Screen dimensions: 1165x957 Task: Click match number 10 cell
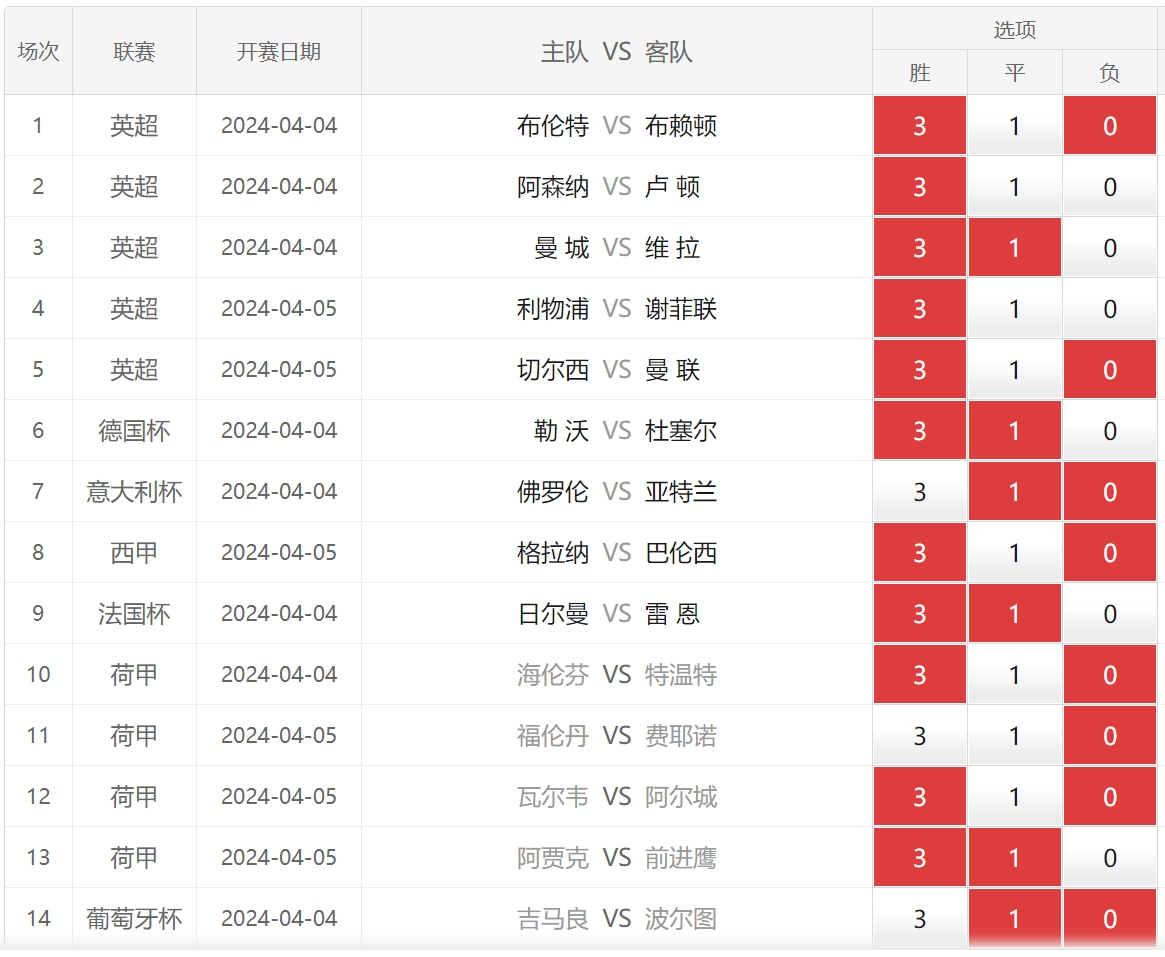(39, 674)
